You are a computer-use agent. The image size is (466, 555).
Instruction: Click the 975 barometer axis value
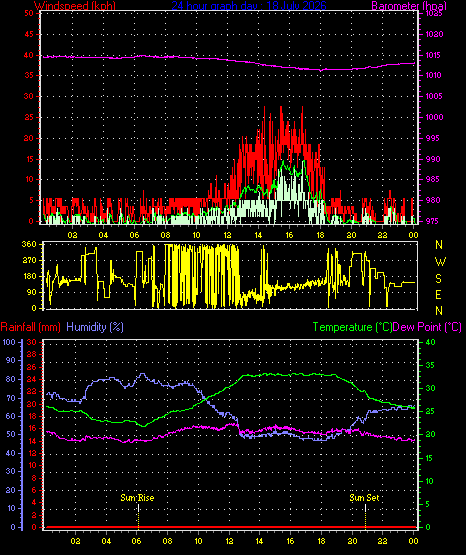tap(432, 221)
